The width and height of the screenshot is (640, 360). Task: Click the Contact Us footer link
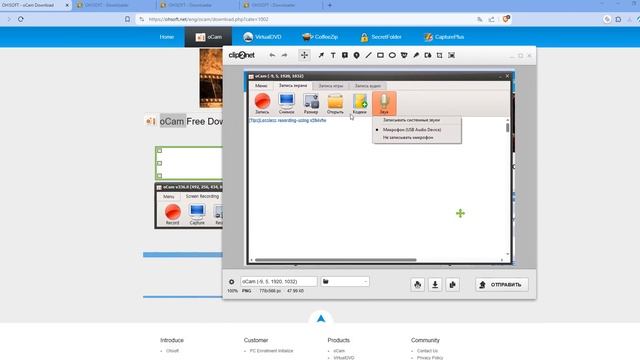point(427,351)
